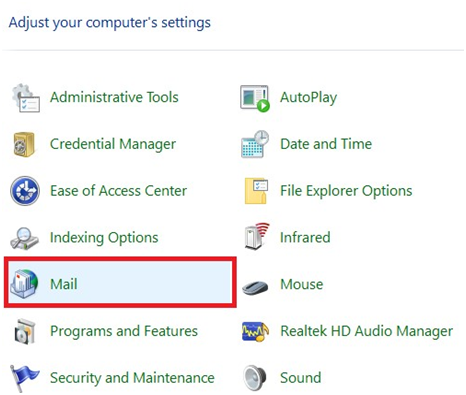Open the Administrative Tools link

(114, 97)
